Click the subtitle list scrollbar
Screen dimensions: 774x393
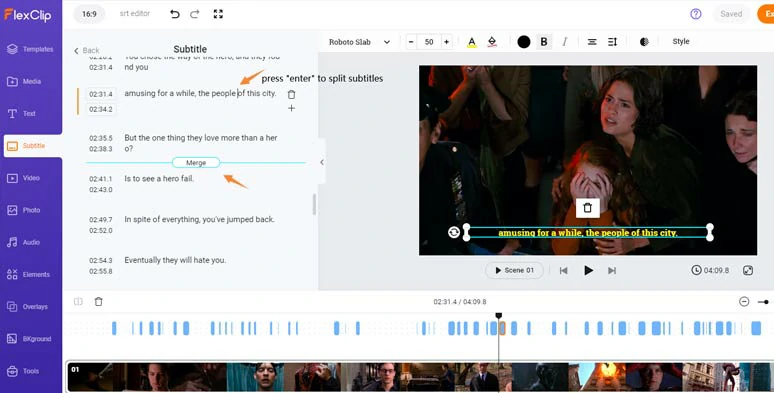tap(314, 204)
